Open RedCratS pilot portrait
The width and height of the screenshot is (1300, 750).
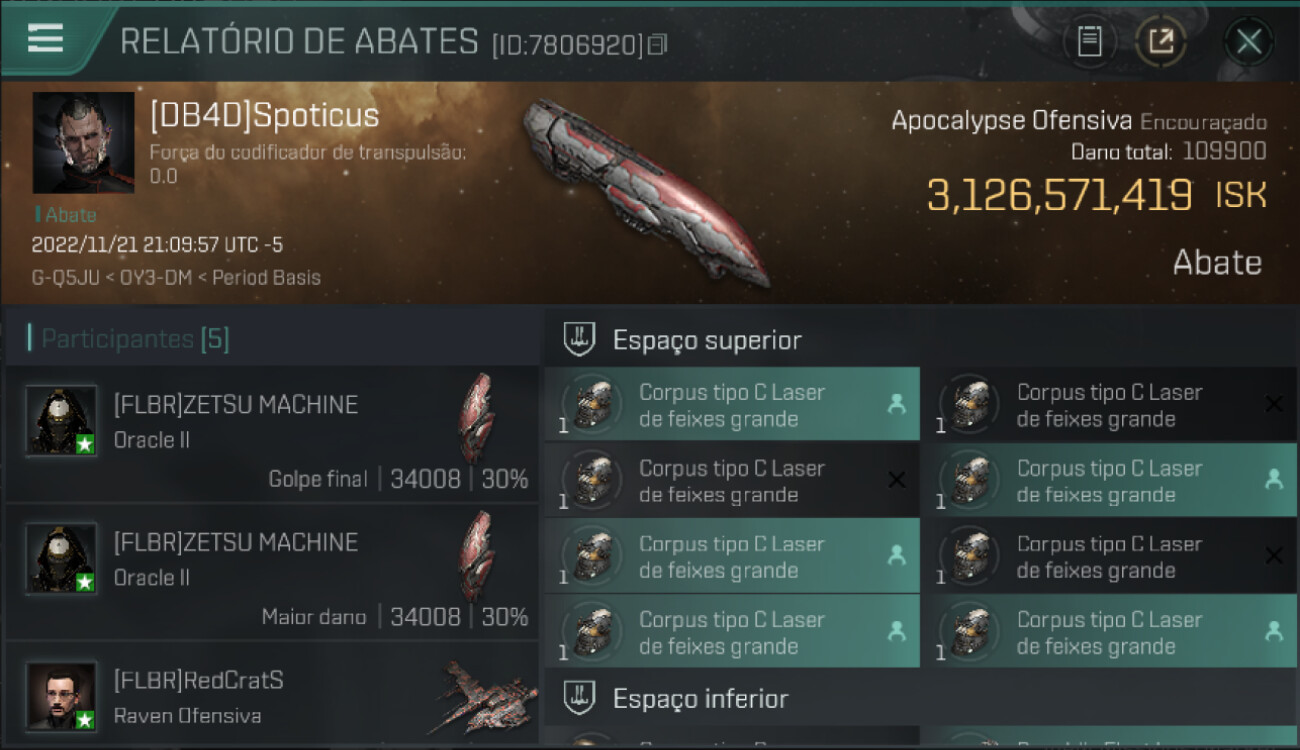pyautogui.click(x=62, y=696)
